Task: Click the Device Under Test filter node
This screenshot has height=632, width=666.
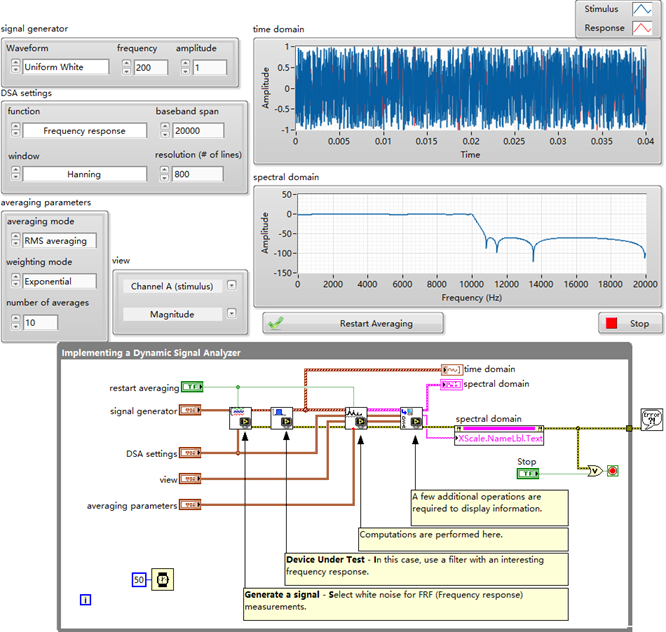Action: [x=283, y=417]
